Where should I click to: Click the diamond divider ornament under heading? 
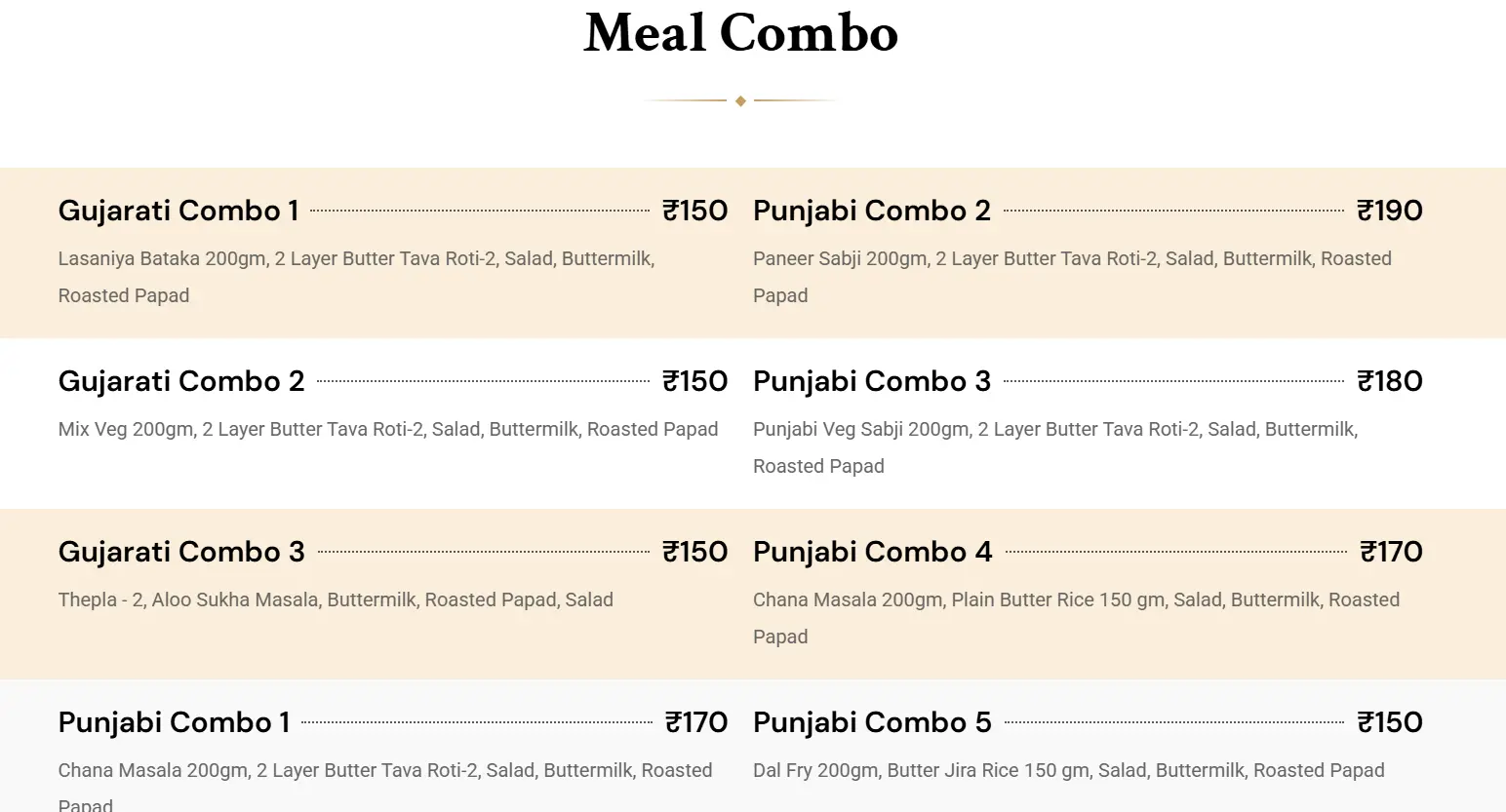tap(740, 100)
